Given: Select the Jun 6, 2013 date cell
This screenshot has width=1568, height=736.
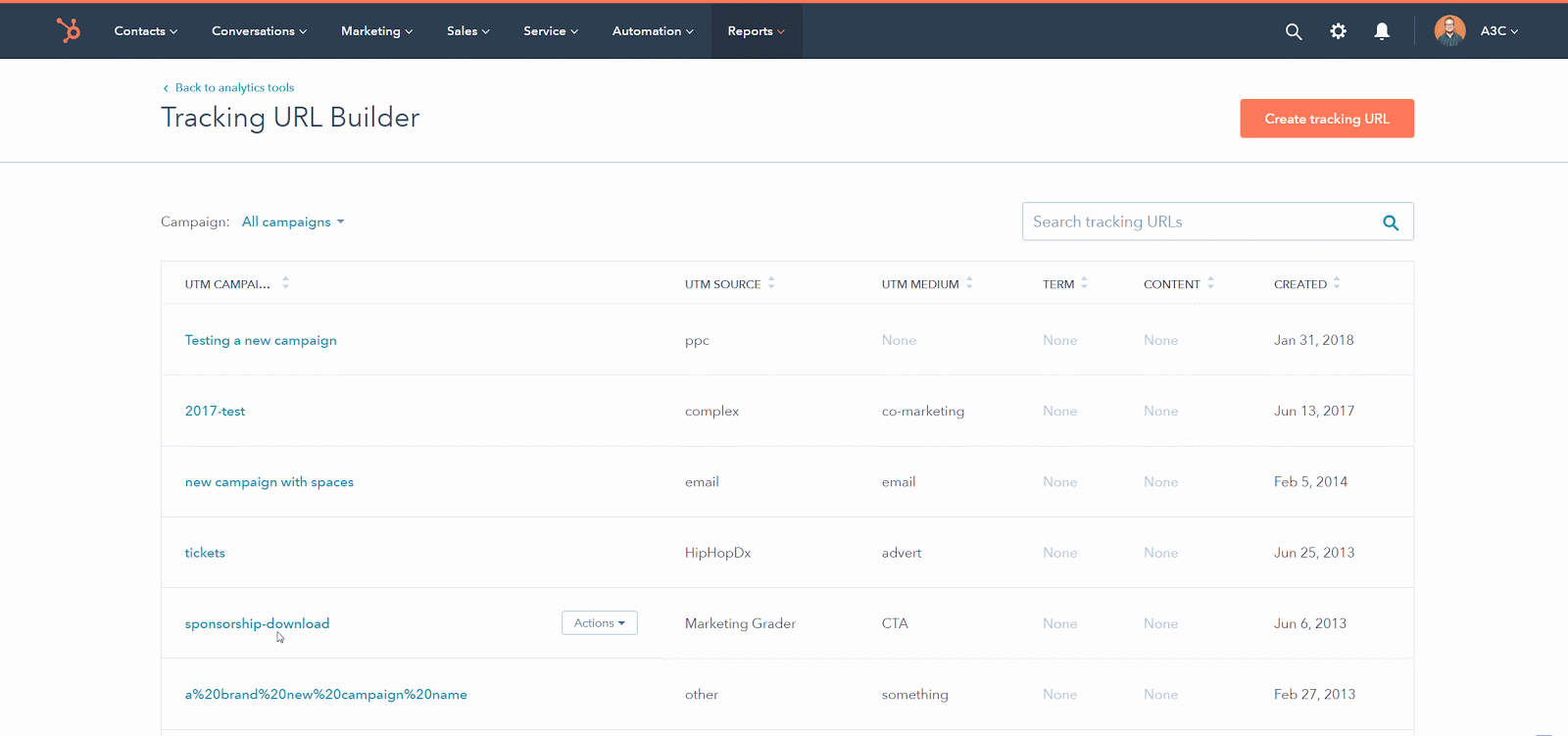Looking at the screenshot, I should pyautogui.click(x=1310, y=623).
